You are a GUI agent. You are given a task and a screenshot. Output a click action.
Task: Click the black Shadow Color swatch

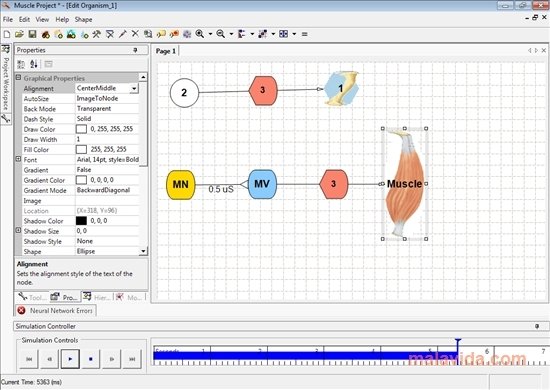coord(81,221)
